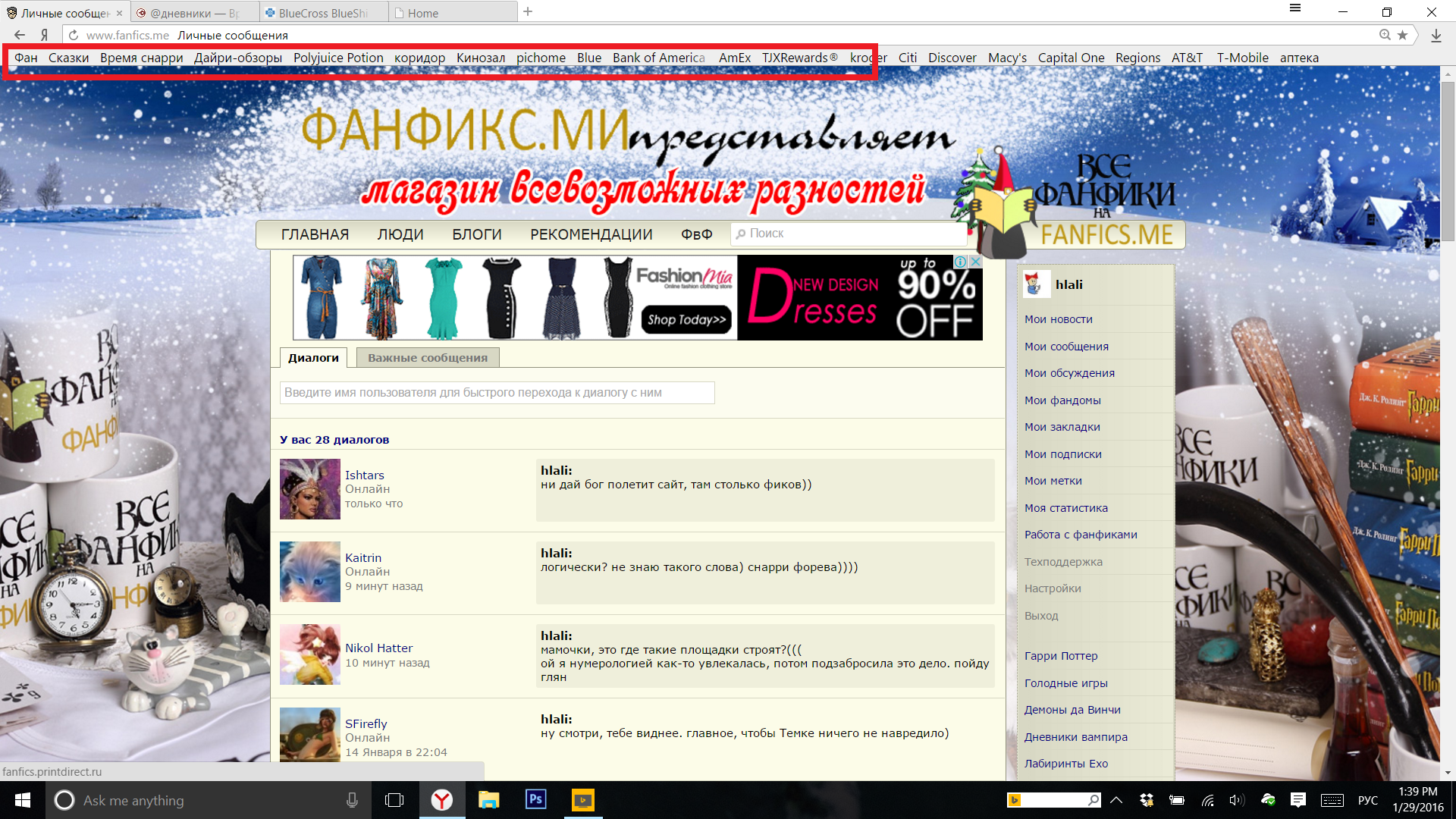Open ФвФ in site navigation
The image size is (1456, 819).
696,234
